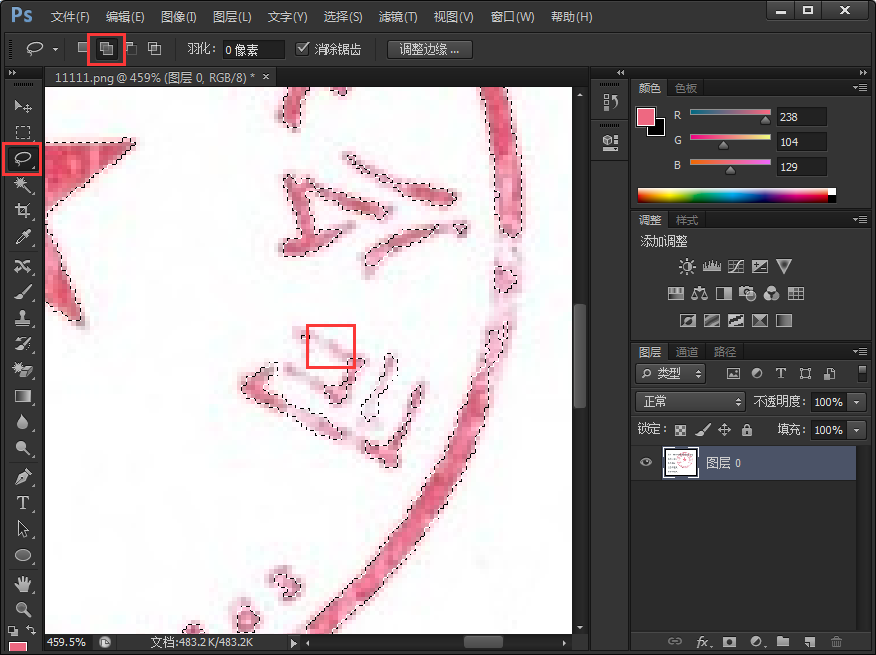Select the Eyedropper tool

[x=22, y=237]
